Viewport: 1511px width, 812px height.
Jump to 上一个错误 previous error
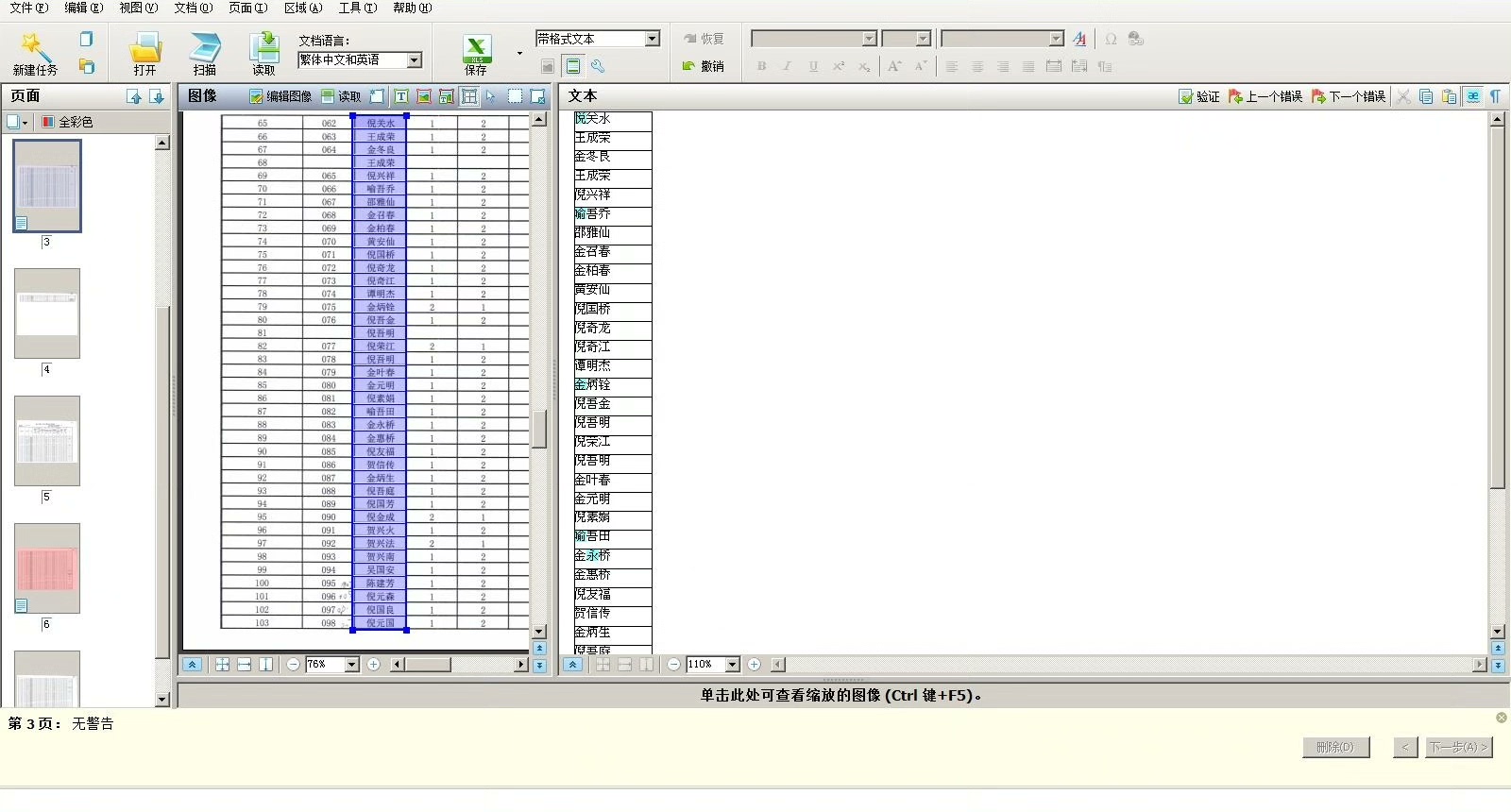(x=1265, y=96)
